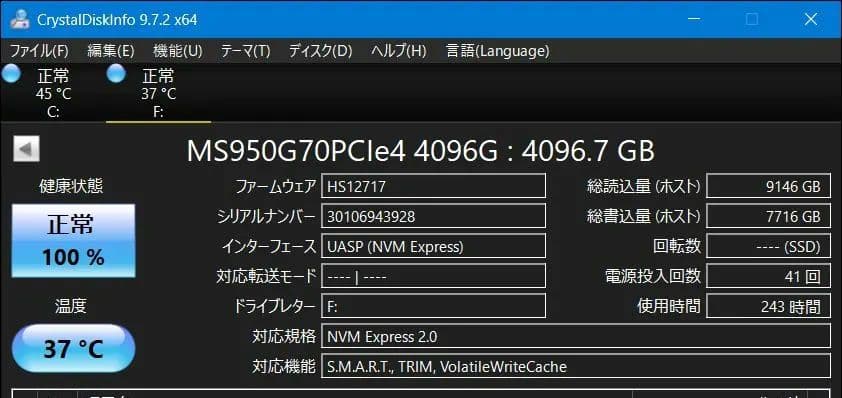
Task: Click the 対応転送モード label
Action: [x=266, y=277]
